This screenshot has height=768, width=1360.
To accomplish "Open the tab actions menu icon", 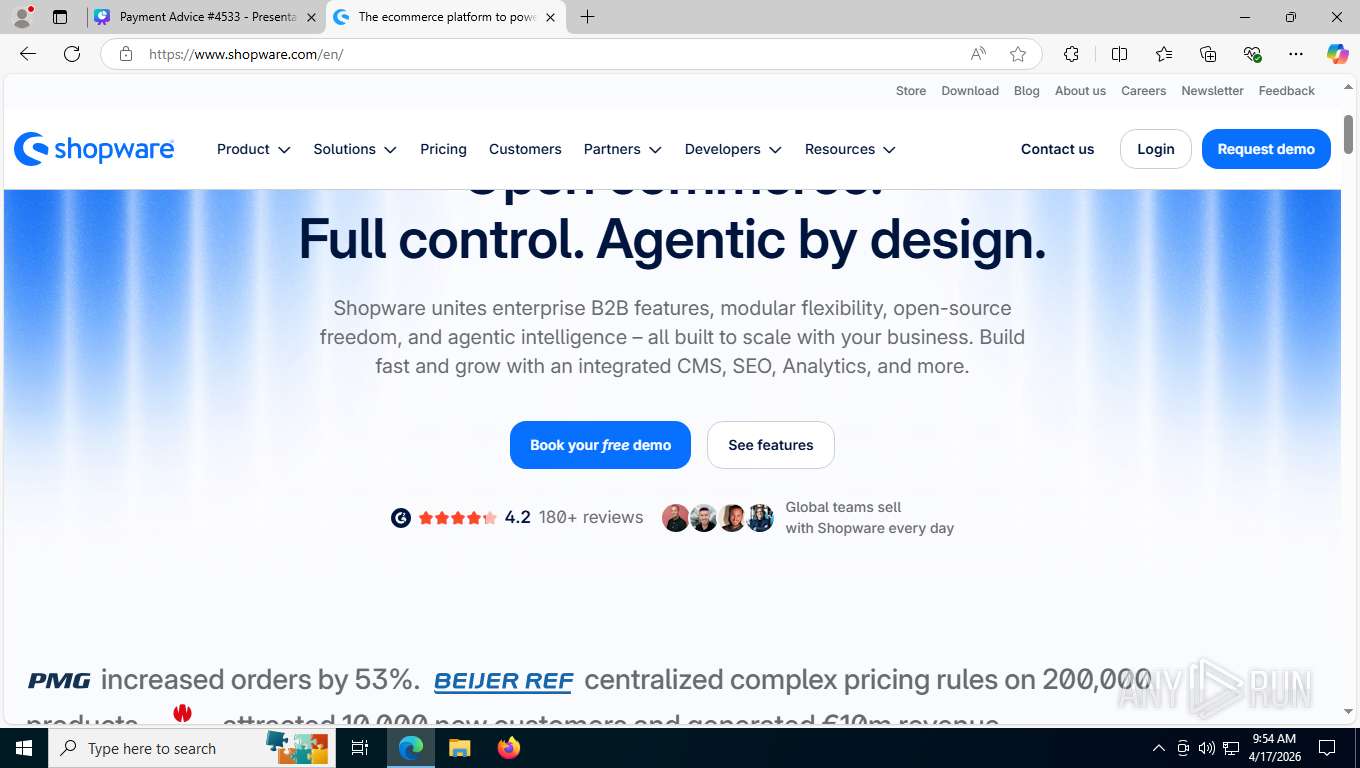I will pos(60,17).
